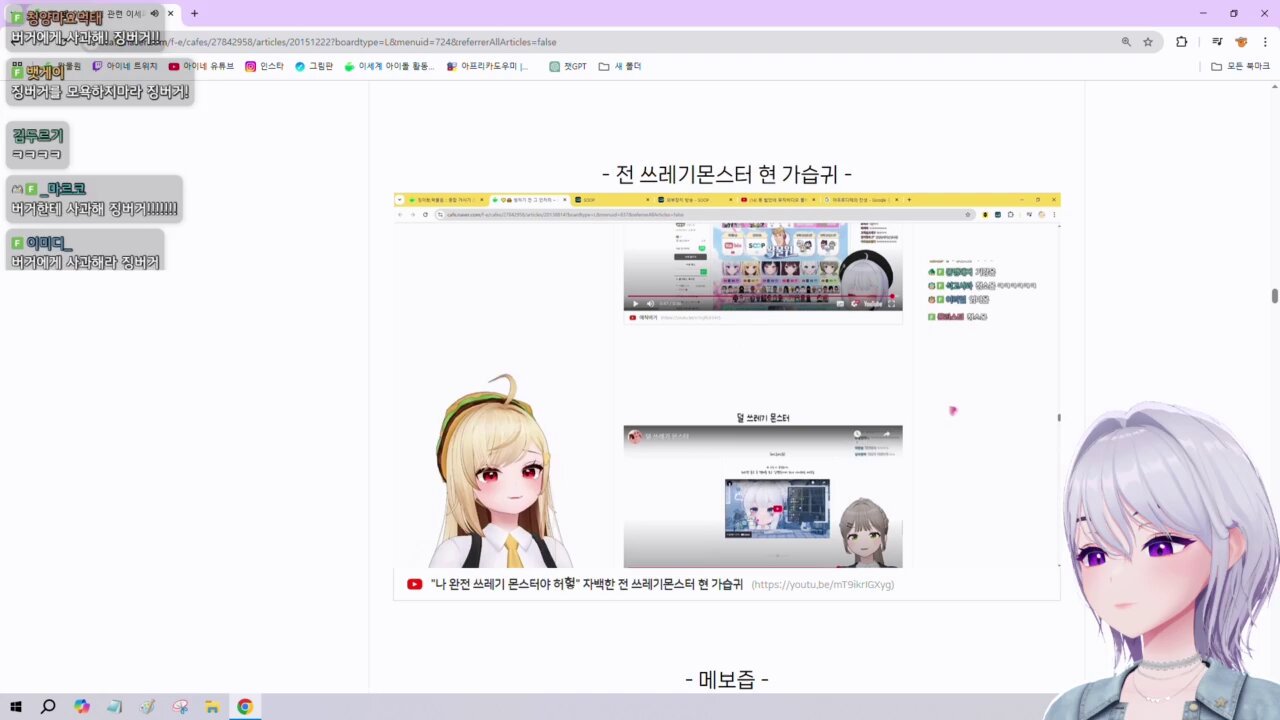Minimize the Chrome window
Viewport: 1280px width, 720px height.
click(x=1202, y=13)
